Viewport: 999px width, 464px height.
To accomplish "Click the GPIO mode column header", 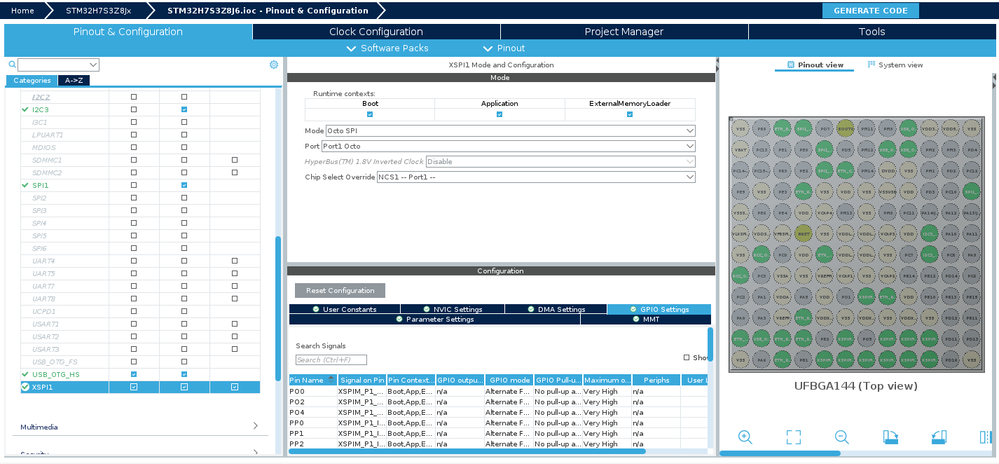I will click(x=508, y=380).
